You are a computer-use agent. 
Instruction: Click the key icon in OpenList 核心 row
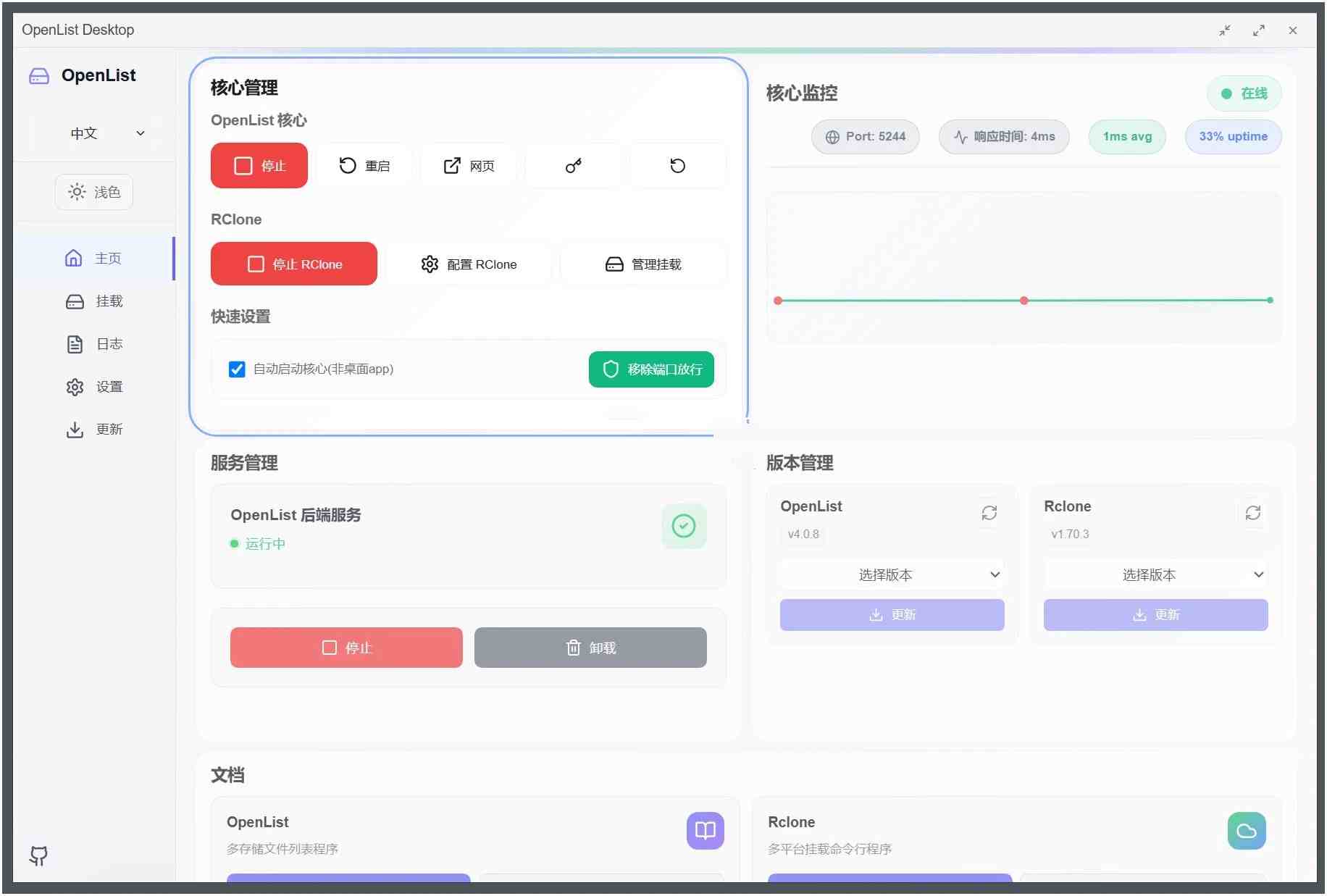573,165
